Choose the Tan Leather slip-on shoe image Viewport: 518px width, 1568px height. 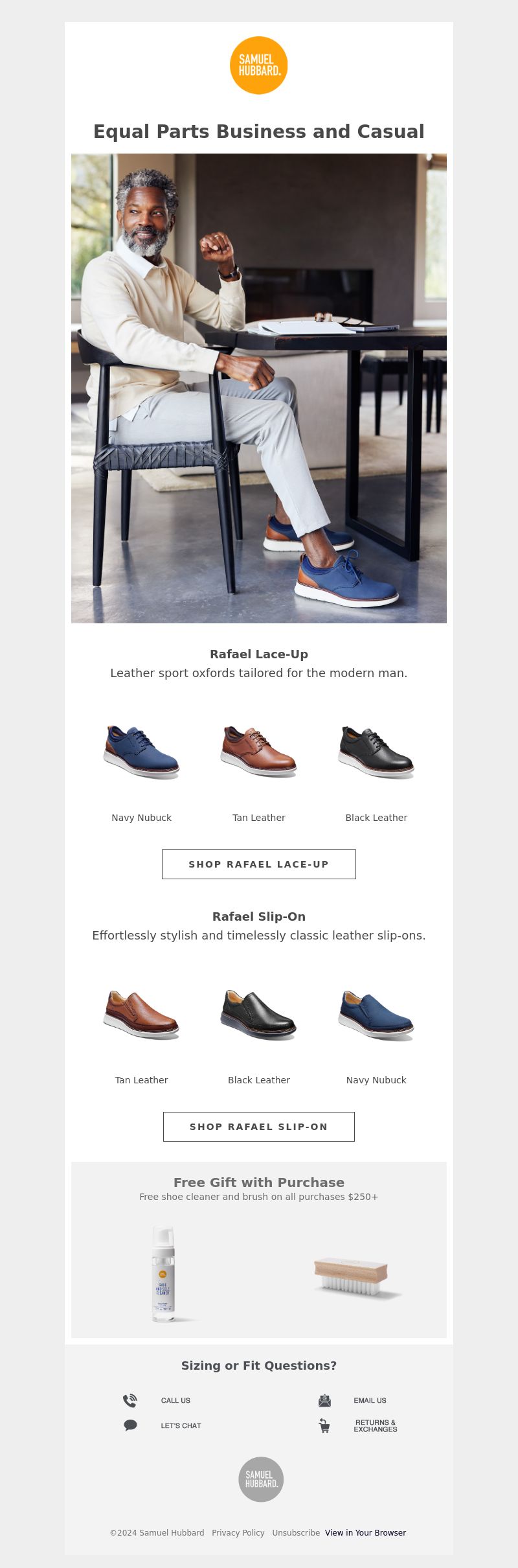tap(141, 1015)
